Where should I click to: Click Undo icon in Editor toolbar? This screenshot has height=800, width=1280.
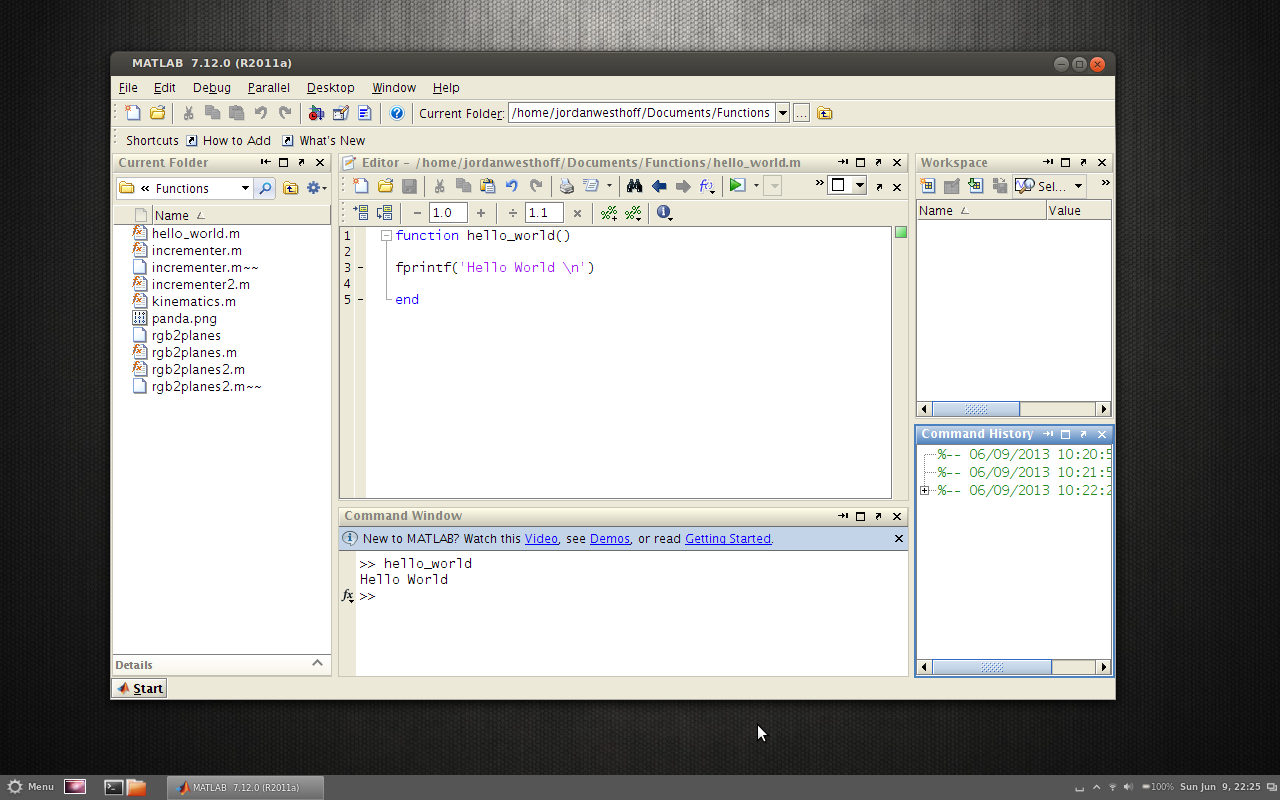(x=512, y=186)
